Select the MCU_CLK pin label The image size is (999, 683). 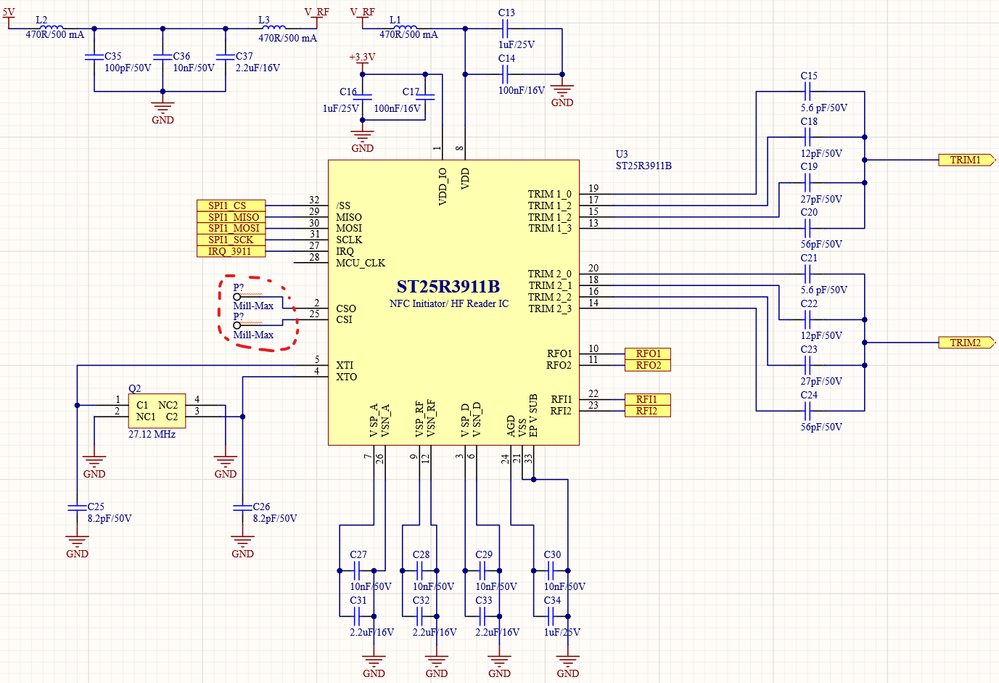click(361, 262)
